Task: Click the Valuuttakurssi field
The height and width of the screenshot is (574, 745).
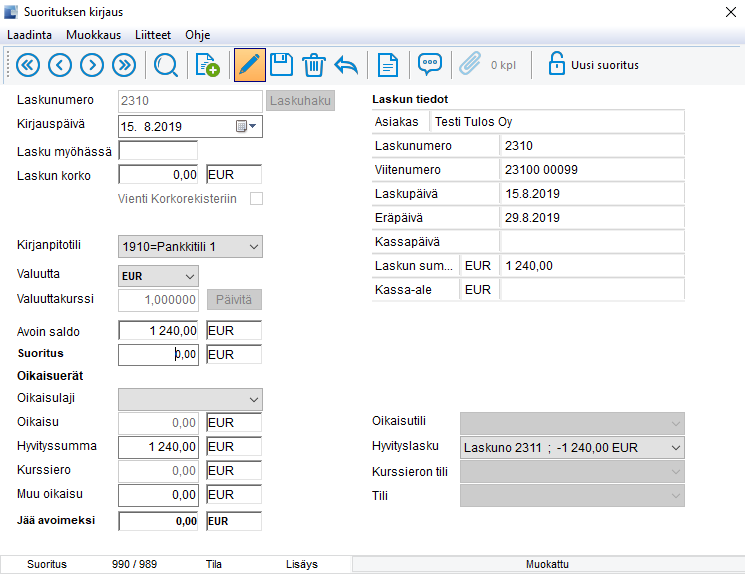Action: [x=158, y=300]
